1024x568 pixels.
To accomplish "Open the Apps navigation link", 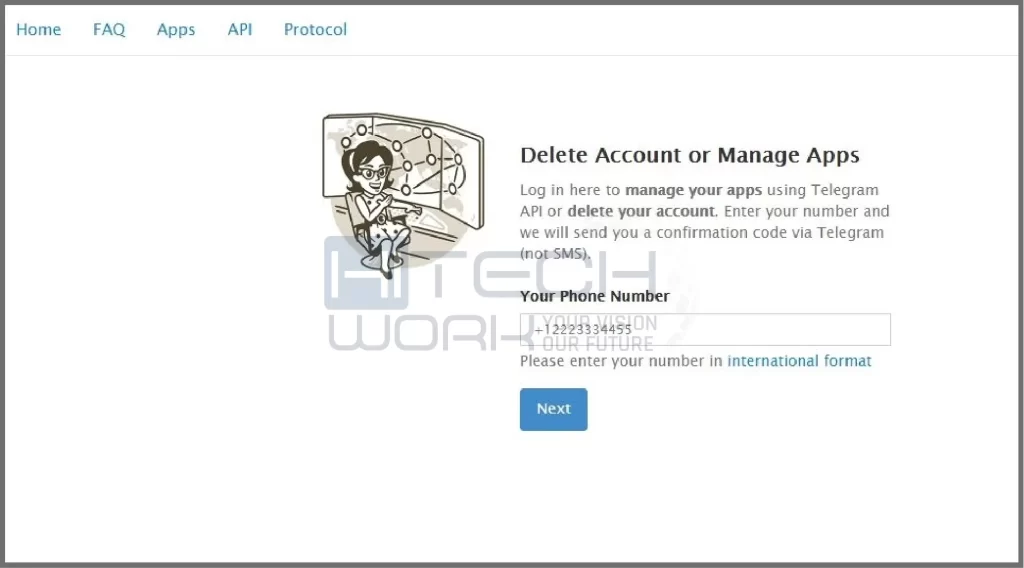I will (x=176, y=30).
